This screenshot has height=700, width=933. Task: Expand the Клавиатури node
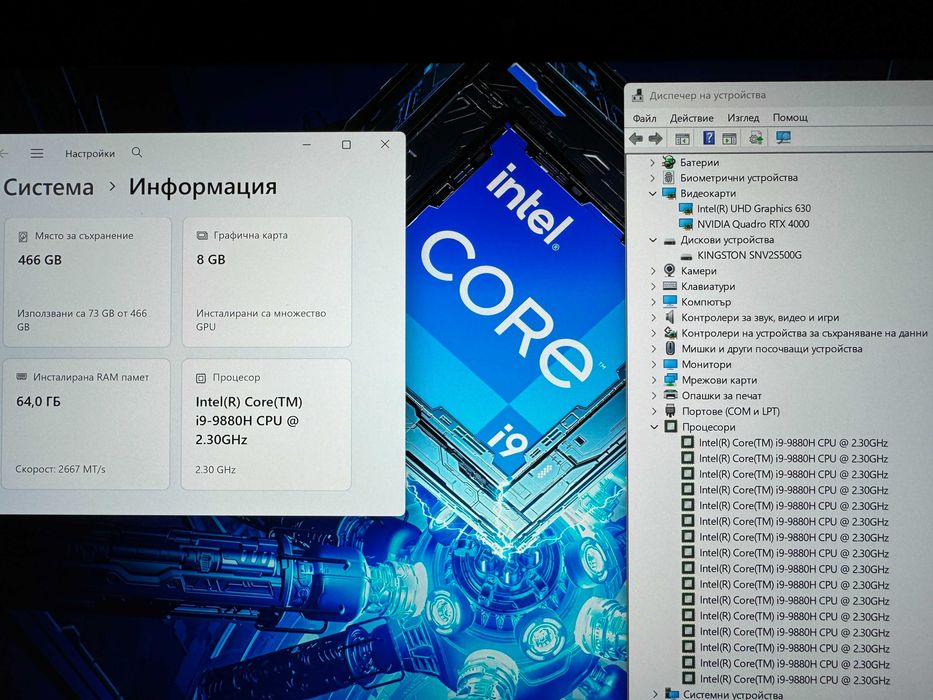click(x=653, y=286)
